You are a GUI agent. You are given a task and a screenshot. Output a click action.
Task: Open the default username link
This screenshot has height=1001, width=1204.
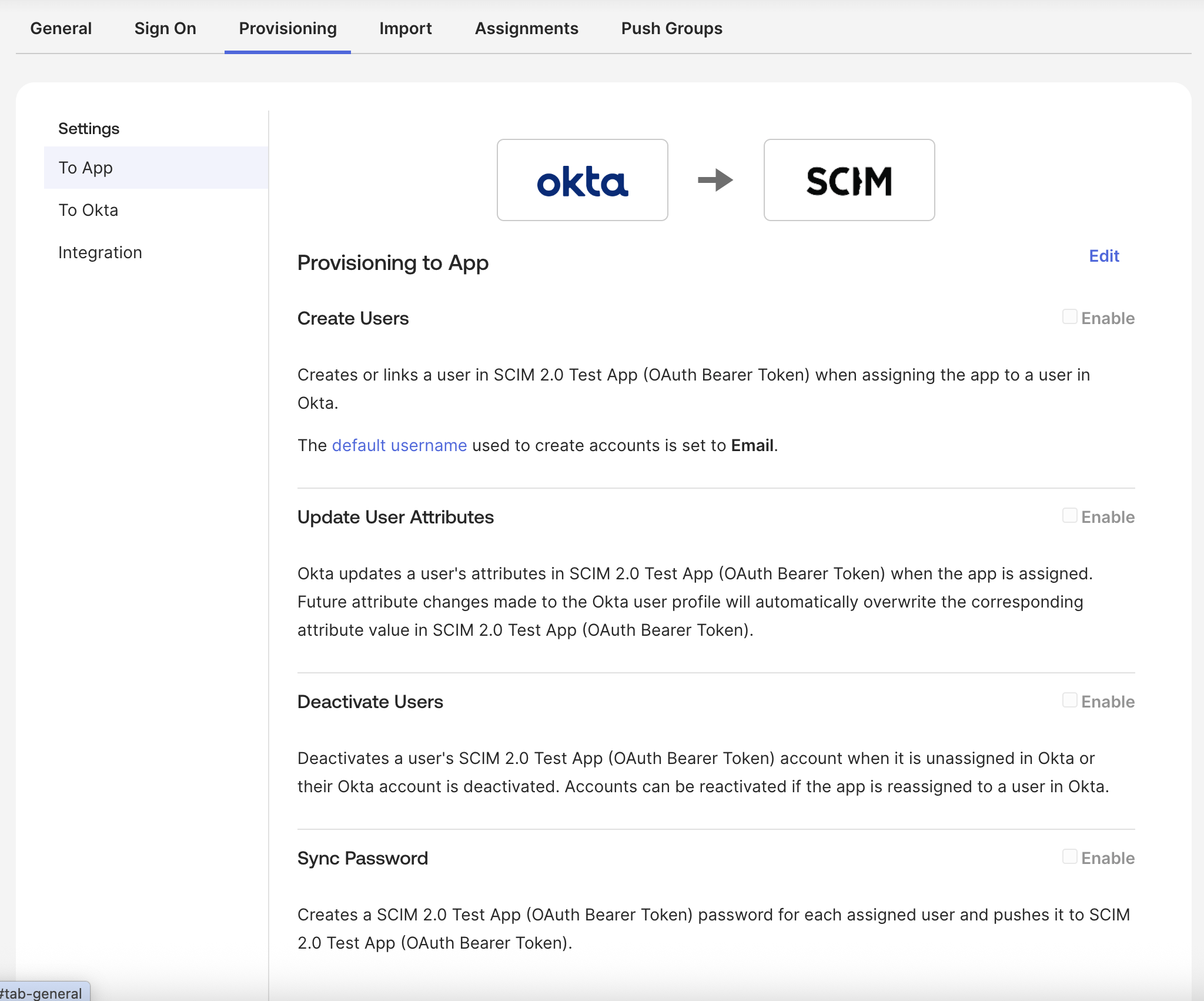click(399, 445)
